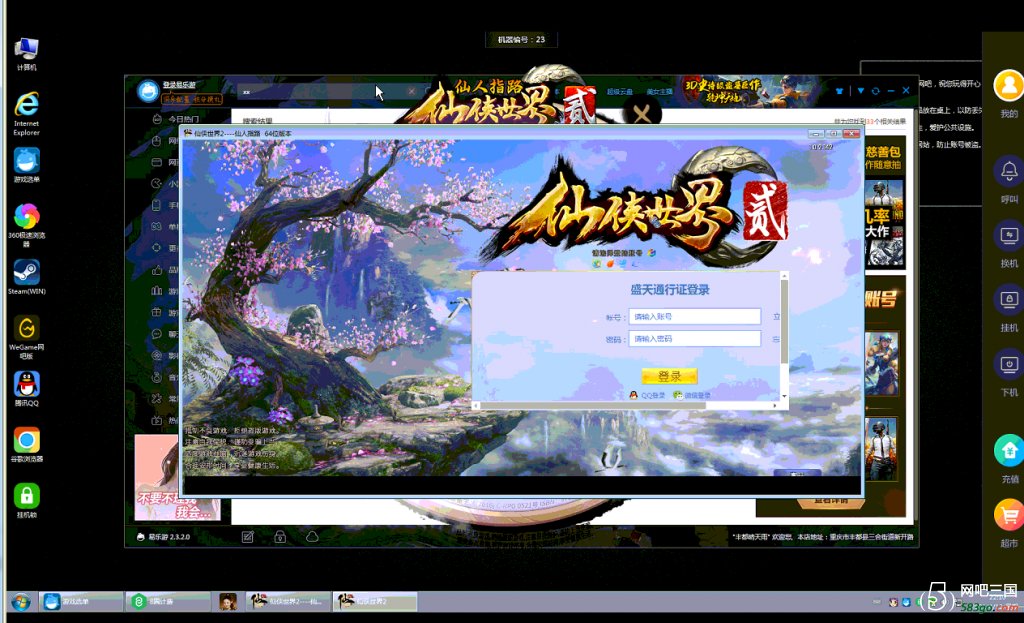Click the 易乐游 avatar logo icon
Screen dimensions: 1024x623
(x=148, y=91)
